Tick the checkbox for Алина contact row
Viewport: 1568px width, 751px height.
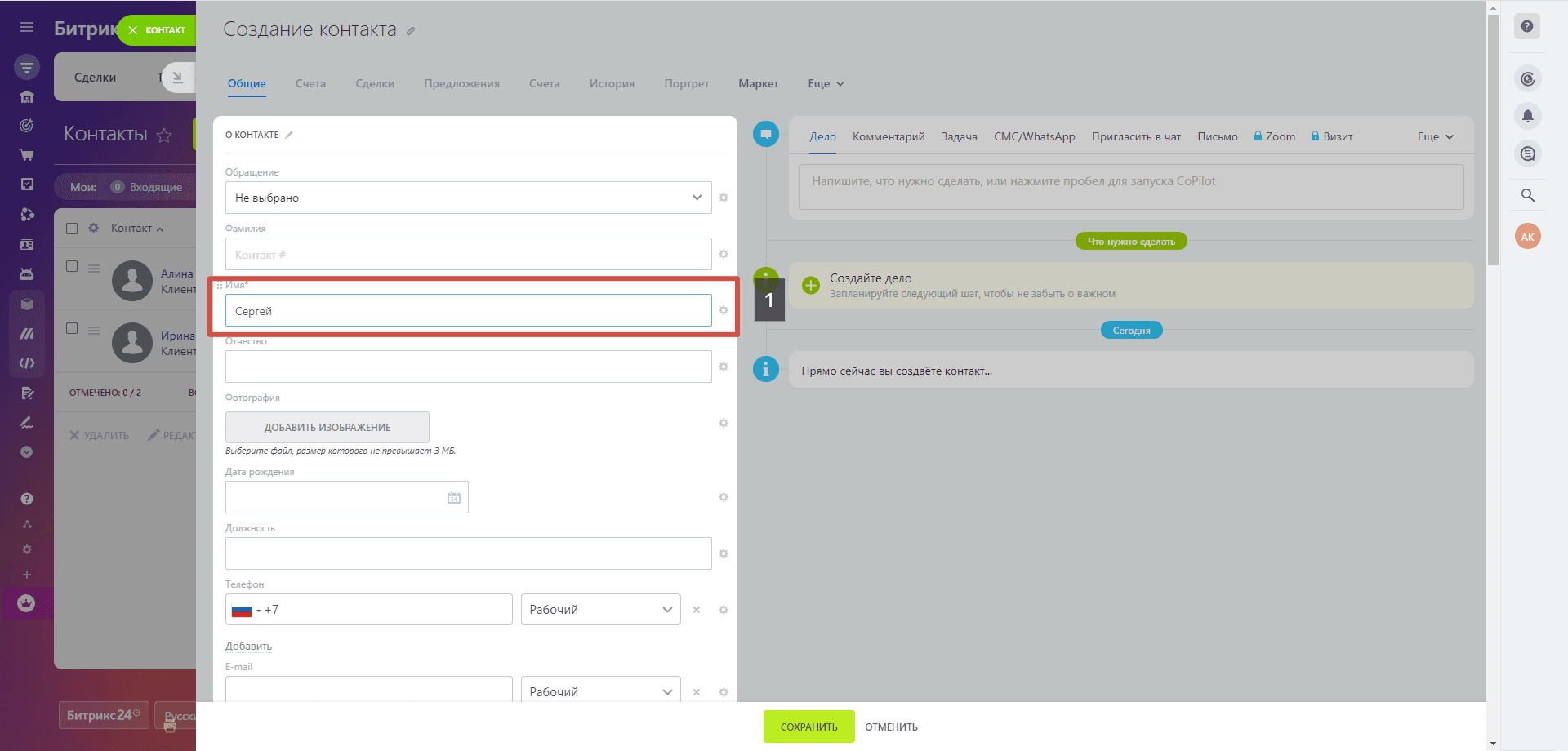[72, 266]
